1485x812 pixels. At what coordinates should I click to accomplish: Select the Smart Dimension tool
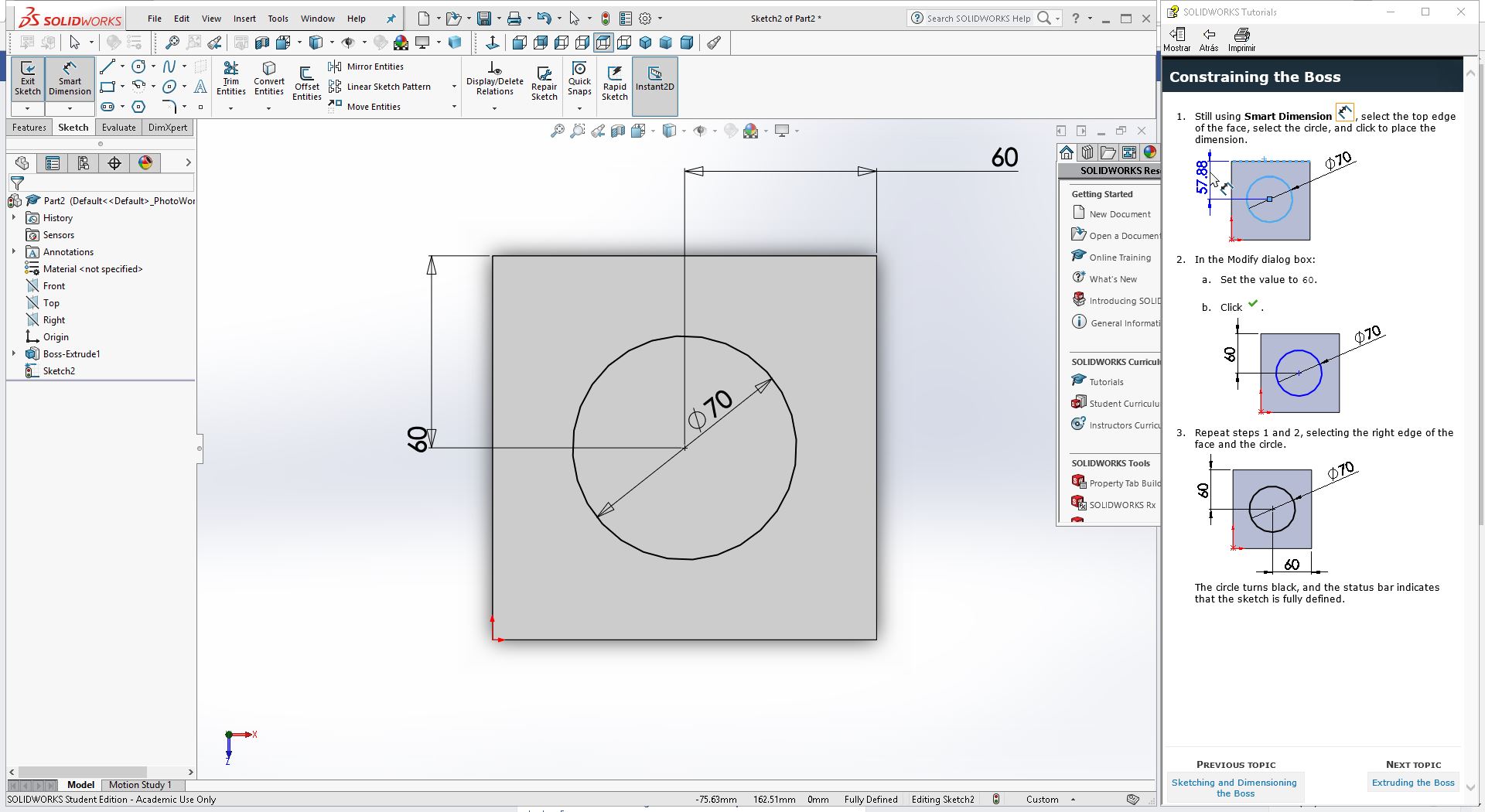coord(70,78)
